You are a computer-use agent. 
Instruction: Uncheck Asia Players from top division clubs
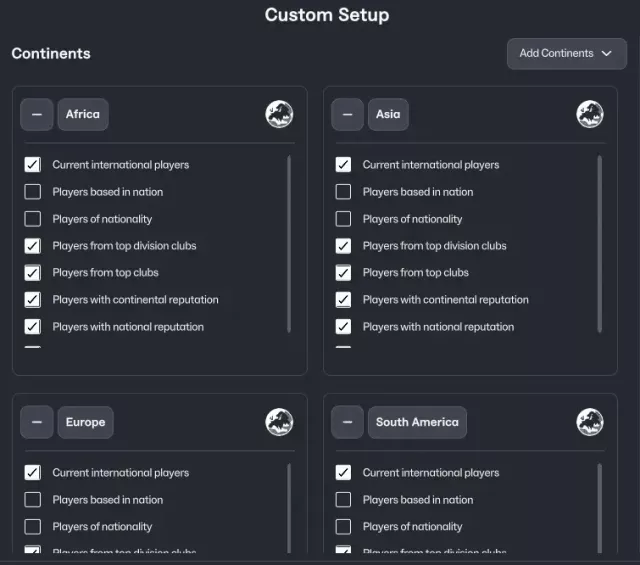pos(343,246)
